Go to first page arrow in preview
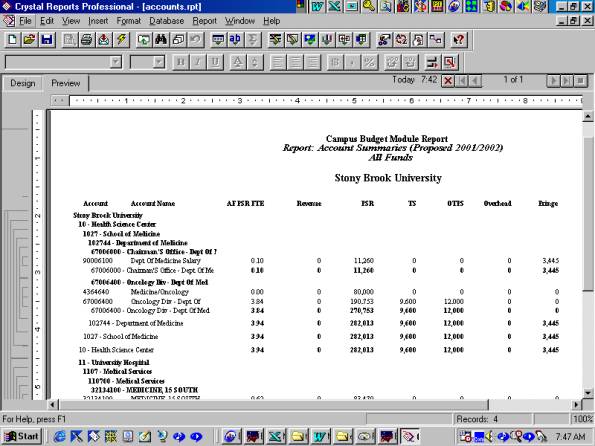 click(x=462, y=81)
